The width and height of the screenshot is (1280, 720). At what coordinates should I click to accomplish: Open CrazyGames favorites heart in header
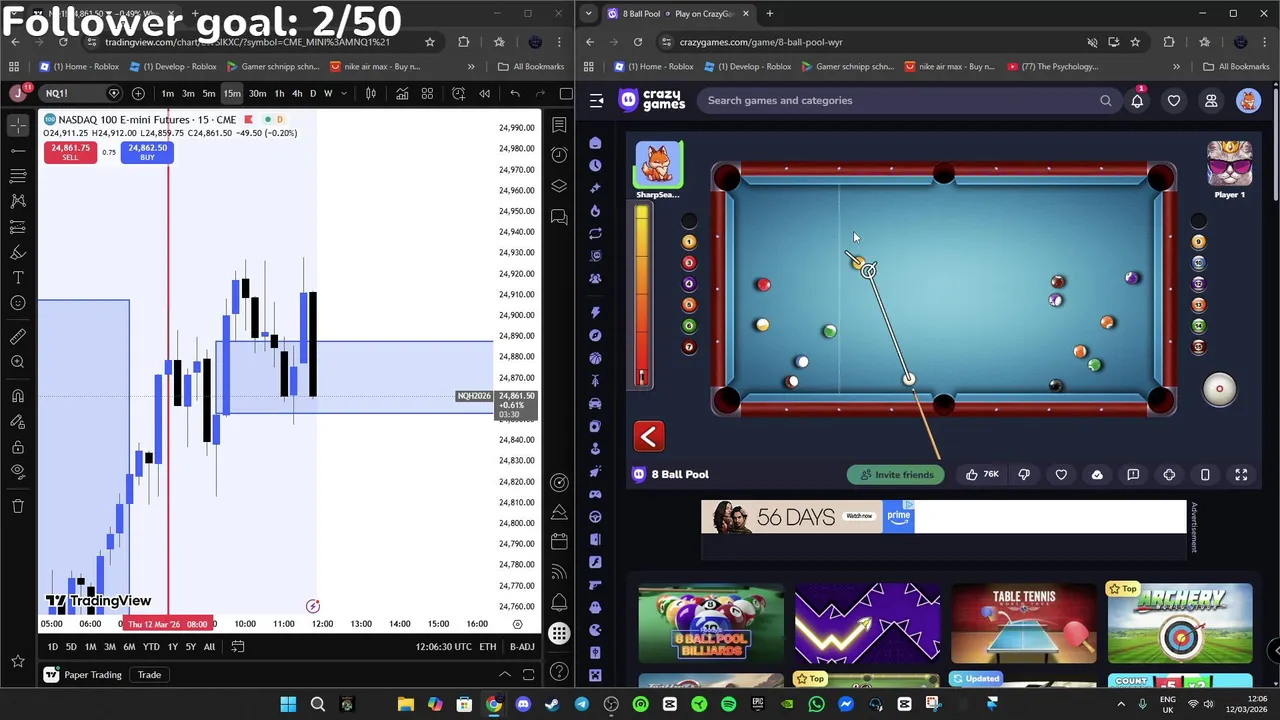pyautogui.click(x=1174, y=100)
